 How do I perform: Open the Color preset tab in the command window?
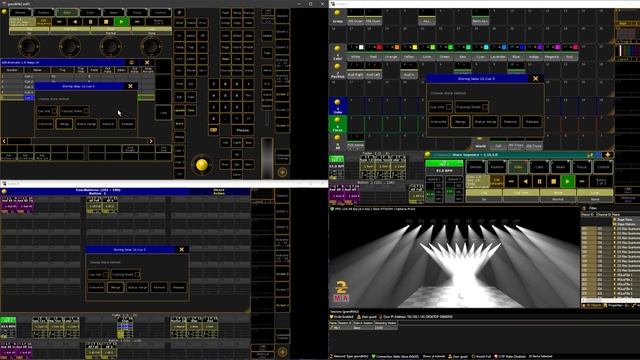[90, 13]
